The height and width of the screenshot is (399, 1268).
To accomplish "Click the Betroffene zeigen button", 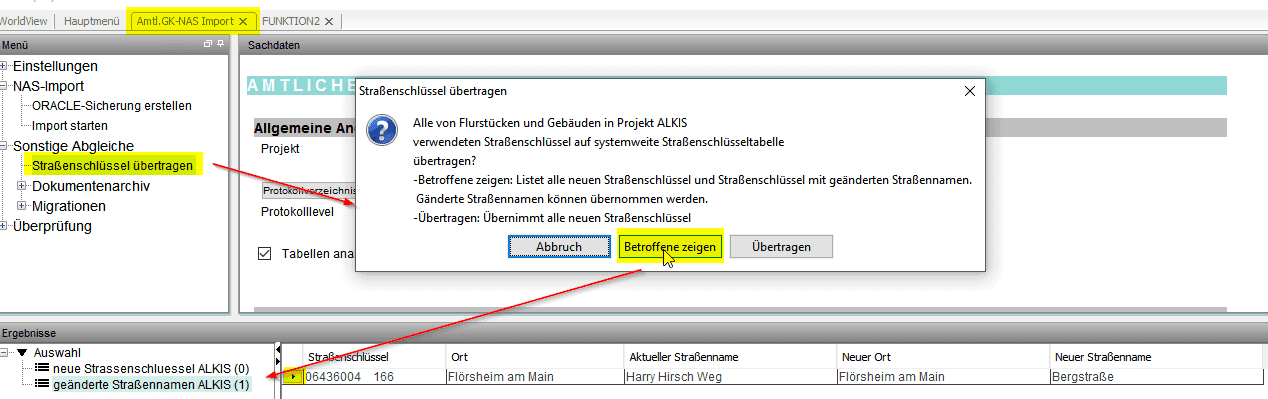I will 669,246.
